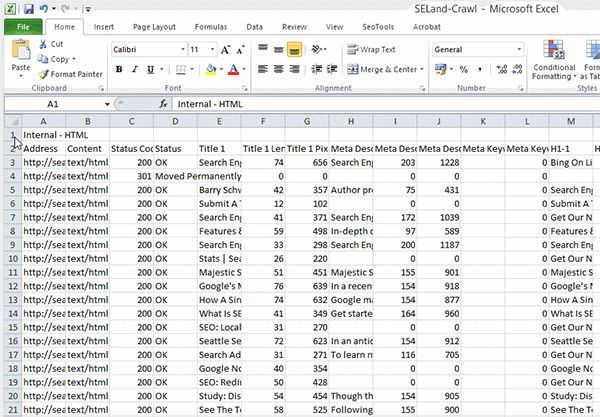The width and height of the screenshot is (600, 417).
Task: Click Save icon in quick access toolbar
Action: point(27,8)
